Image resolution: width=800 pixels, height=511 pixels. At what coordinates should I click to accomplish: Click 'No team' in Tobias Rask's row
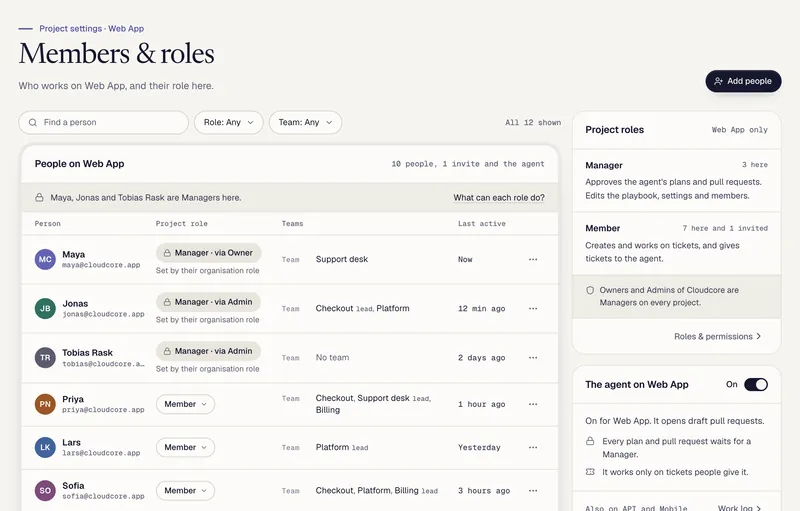click(x=332, y=357)
